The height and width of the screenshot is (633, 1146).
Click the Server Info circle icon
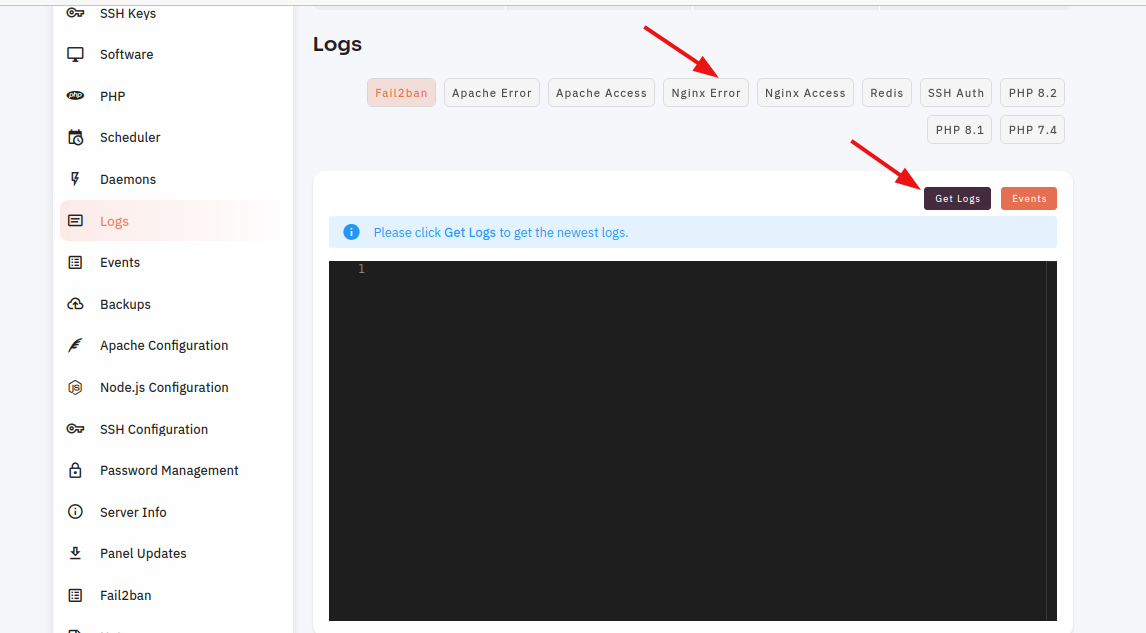pyautogui.click(x=75, y=512)
